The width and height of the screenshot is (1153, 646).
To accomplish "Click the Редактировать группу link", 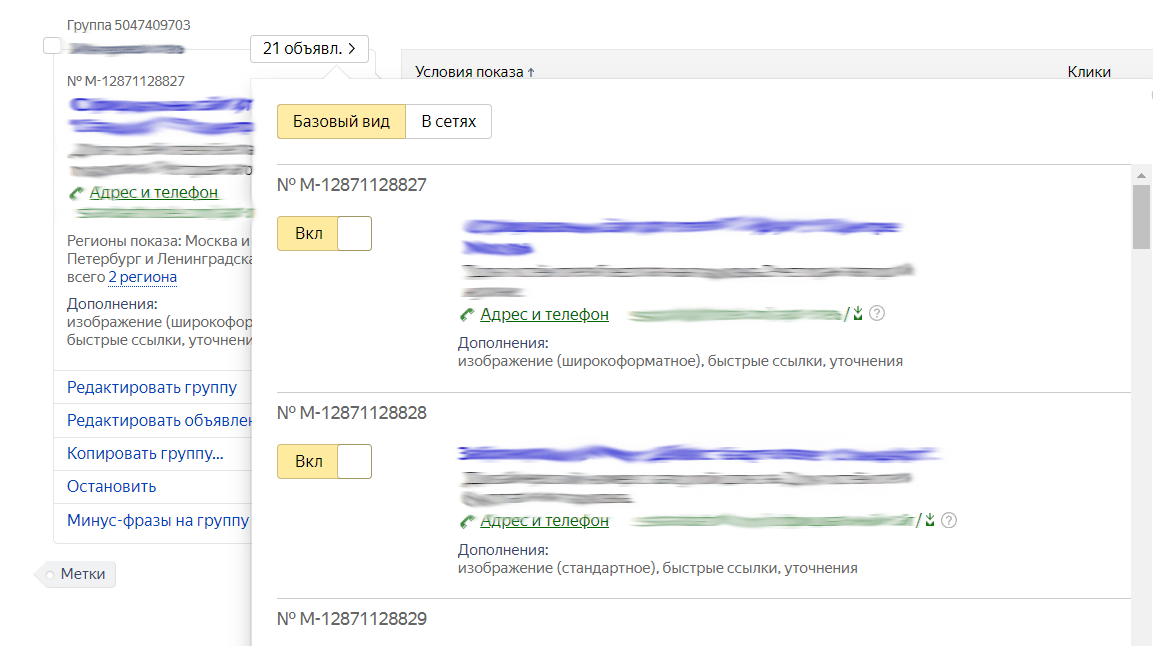I will coord(152,388).
